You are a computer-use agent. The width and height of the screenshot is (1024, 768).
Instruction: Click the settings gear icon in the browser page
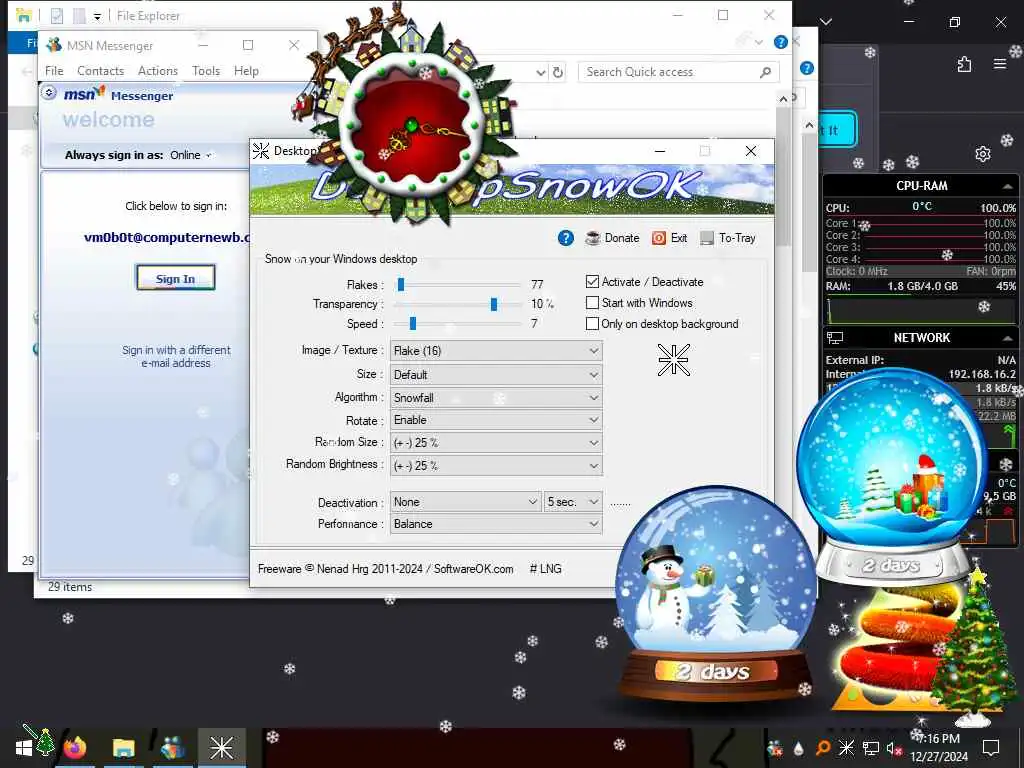point(983,154)
